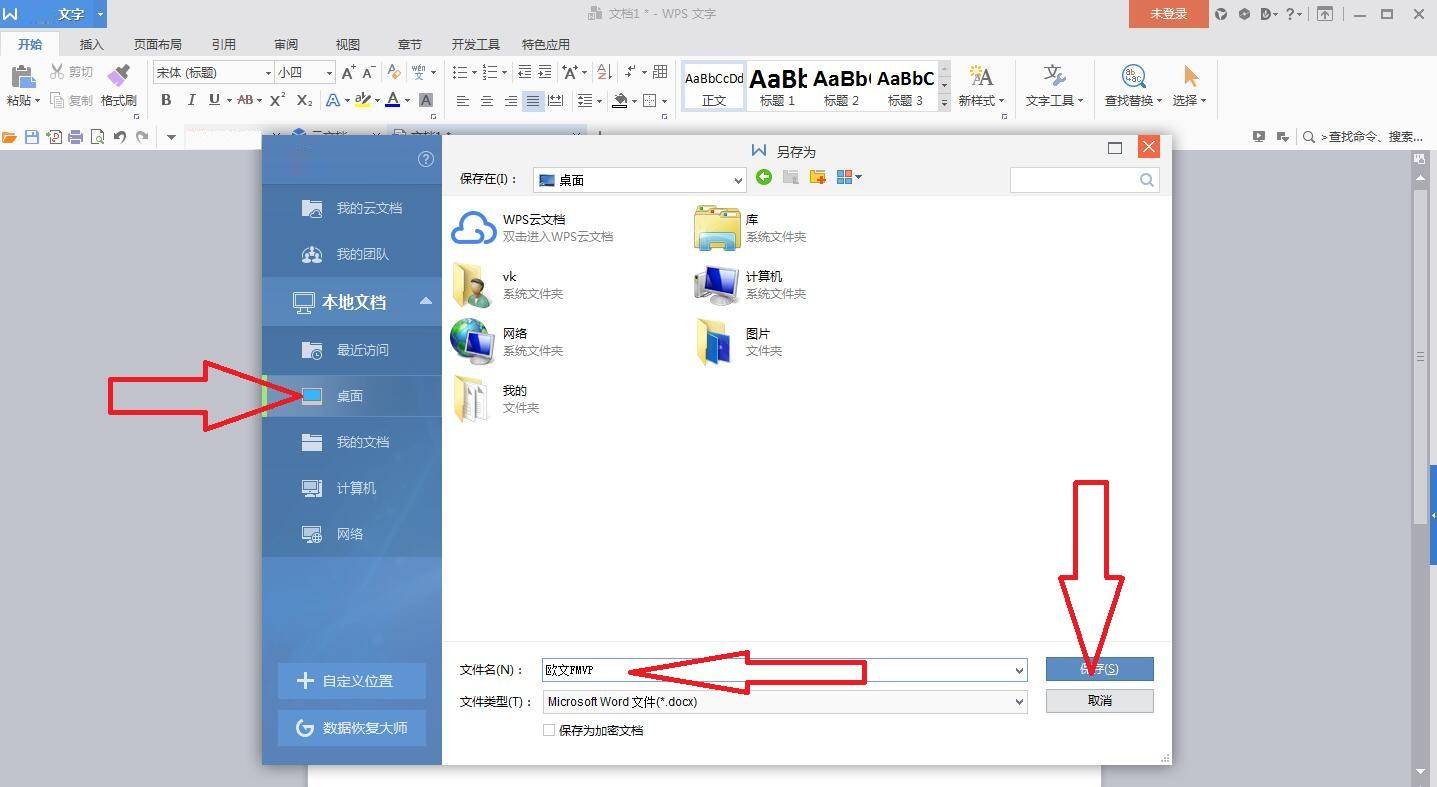Click the 未登录 login button
The image size is (1437, 787).
(x=1168, y=14)
